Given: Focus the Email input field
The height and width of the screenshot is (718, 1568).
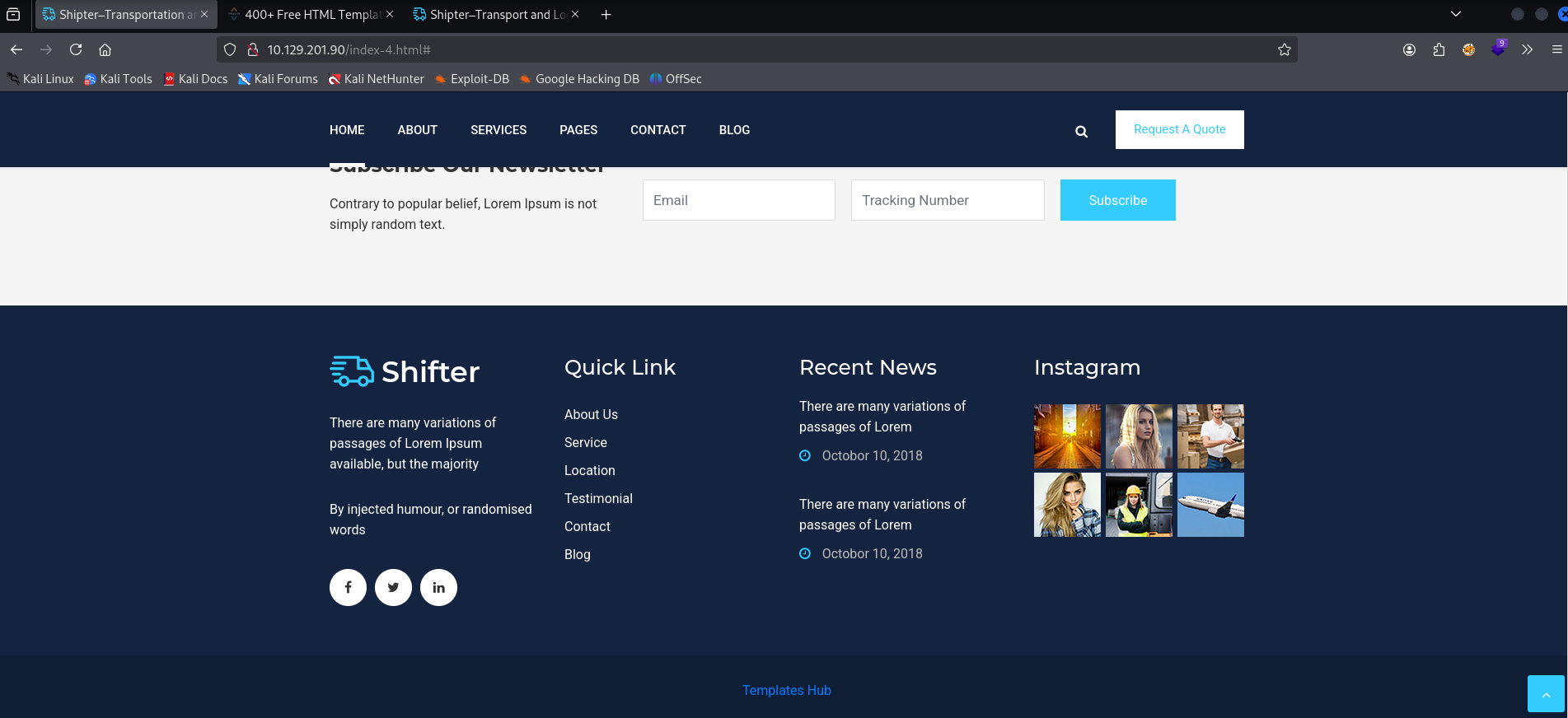Looking at the screenshot, I should coord(738,200).
